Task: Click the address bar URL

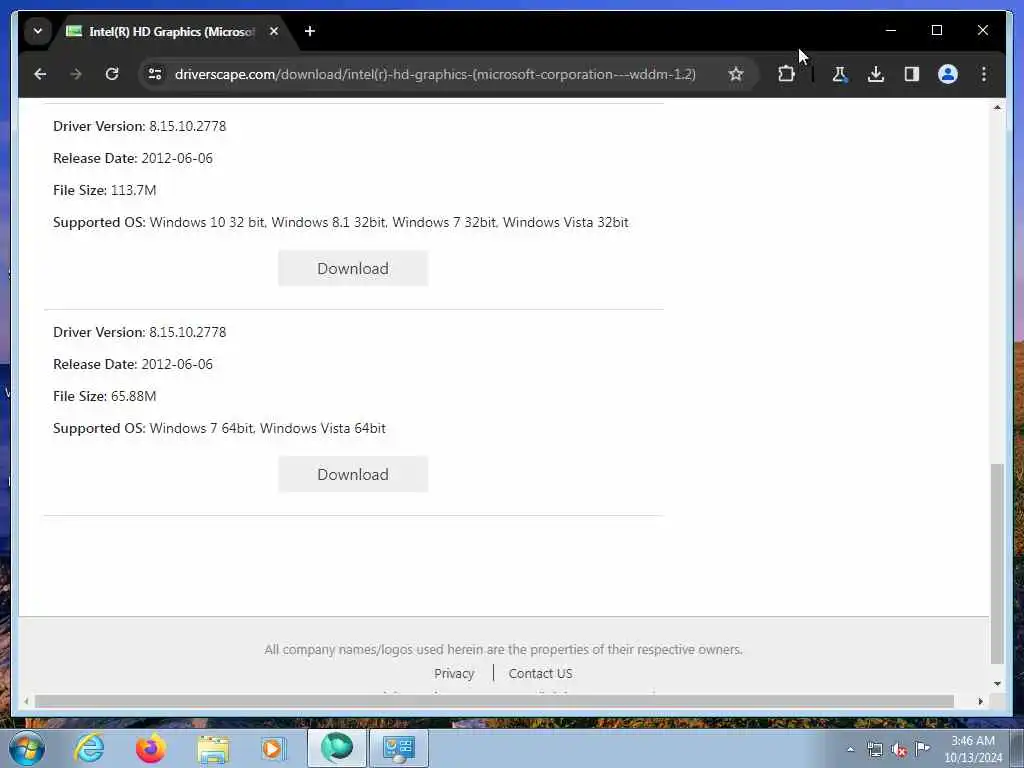Action: click(x=435, y=74)
